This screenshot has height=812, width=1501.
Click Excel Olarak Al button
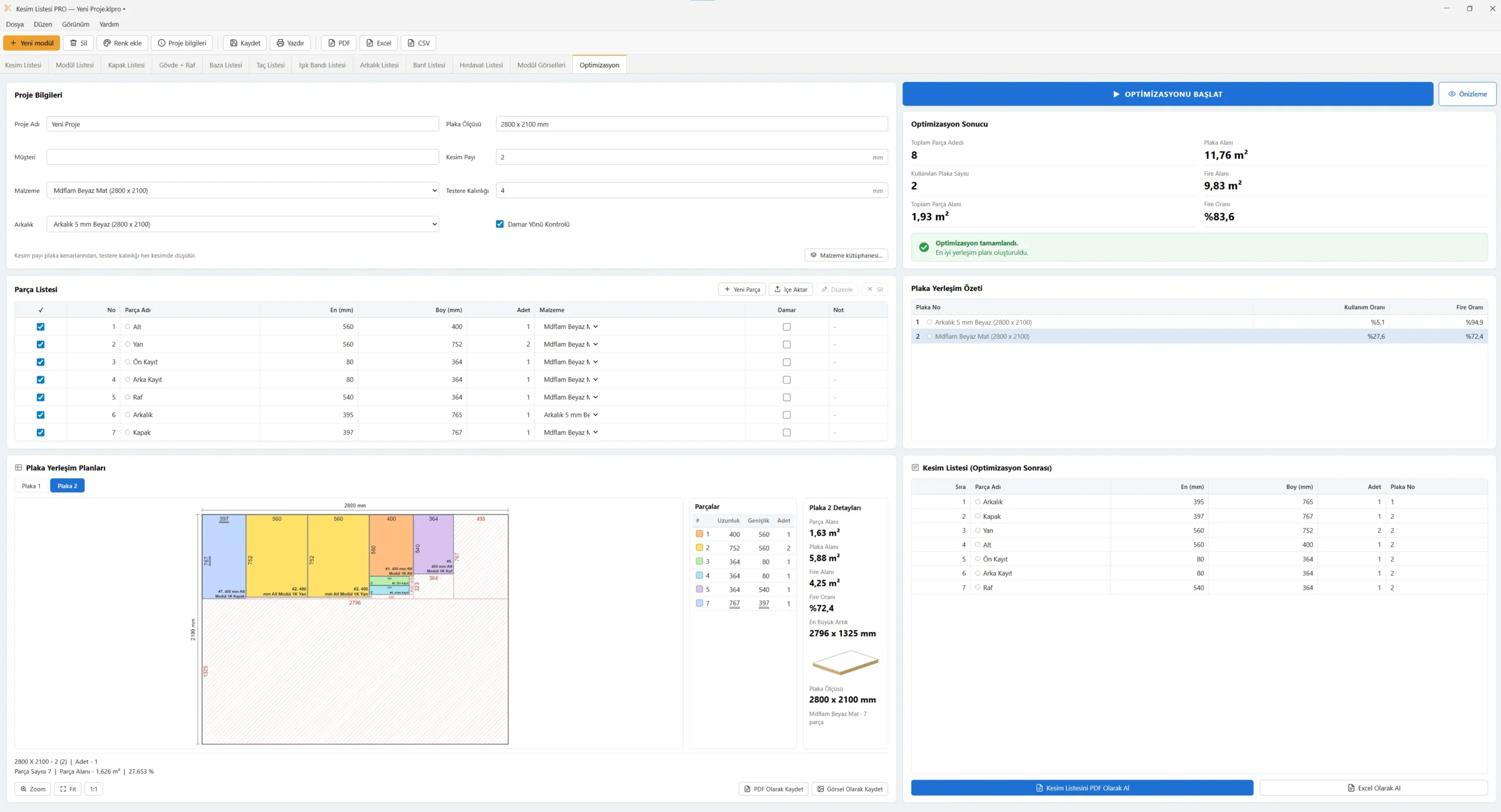click(1373, 787)
